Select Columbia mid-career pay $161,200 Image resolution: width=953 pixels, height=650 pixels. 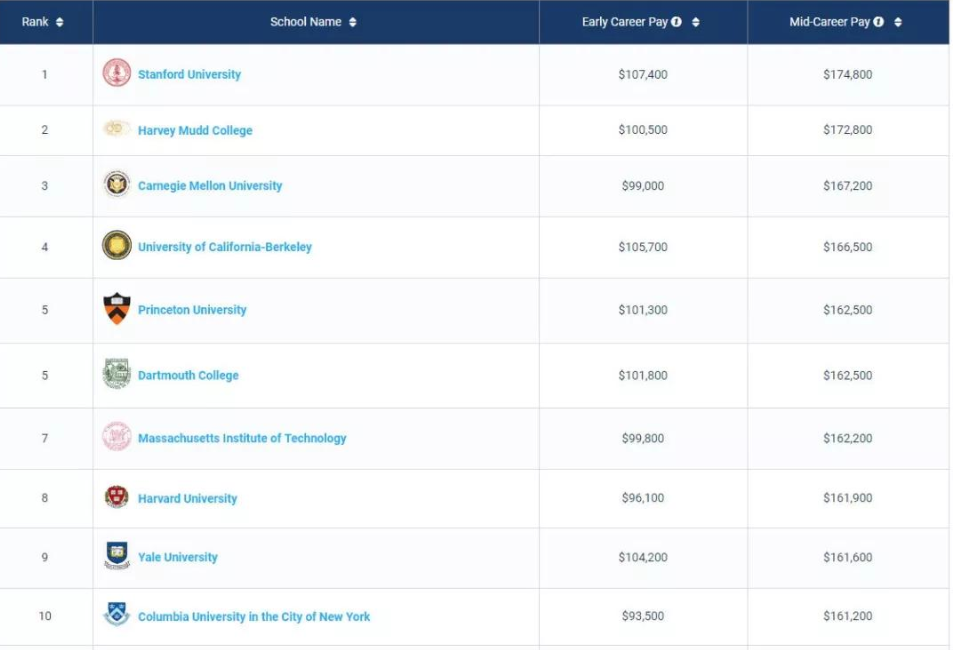(847, 615)
